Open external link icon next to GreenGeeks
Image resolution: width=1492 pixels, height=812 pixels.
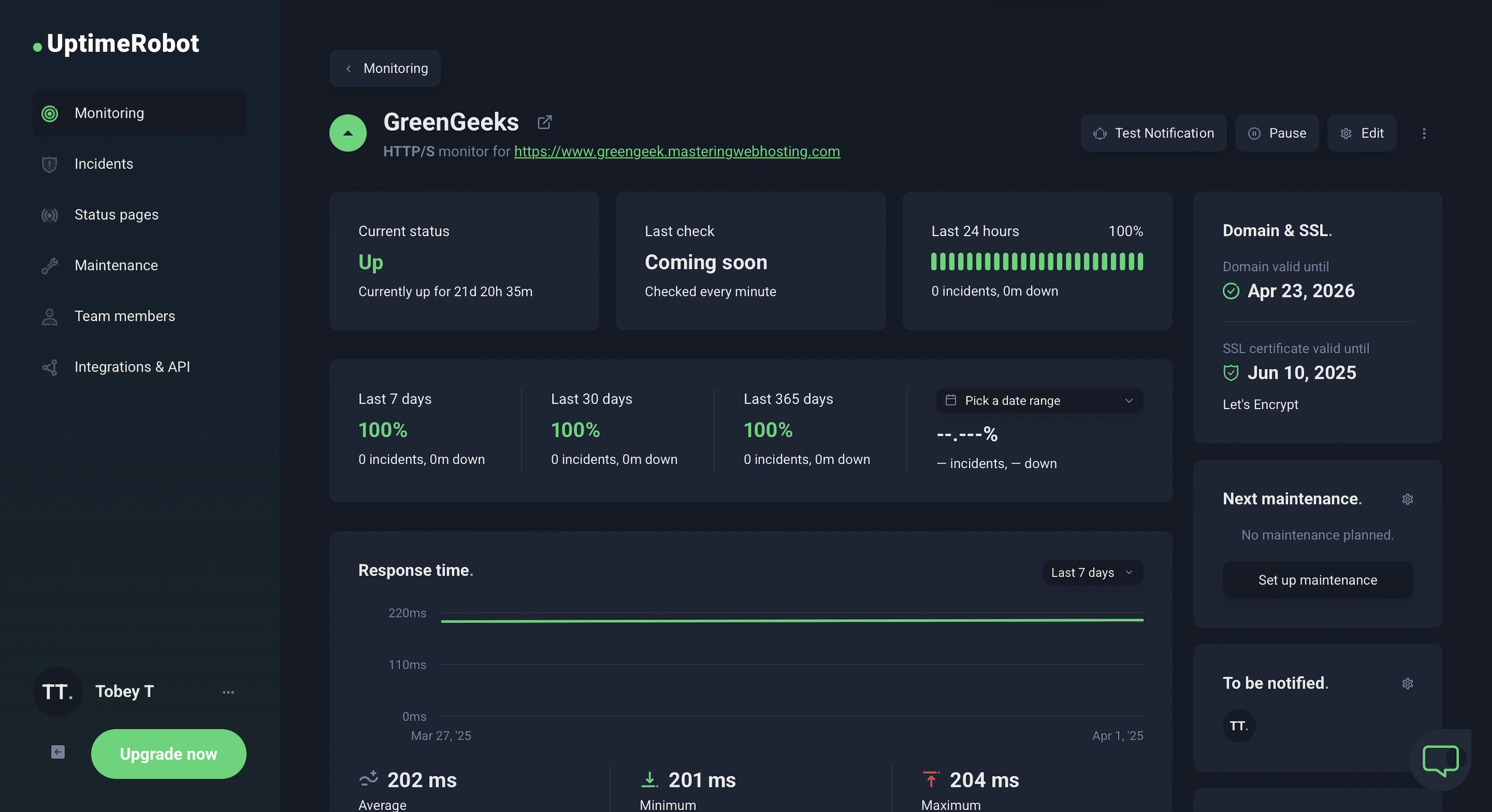(x=544, y=122)
